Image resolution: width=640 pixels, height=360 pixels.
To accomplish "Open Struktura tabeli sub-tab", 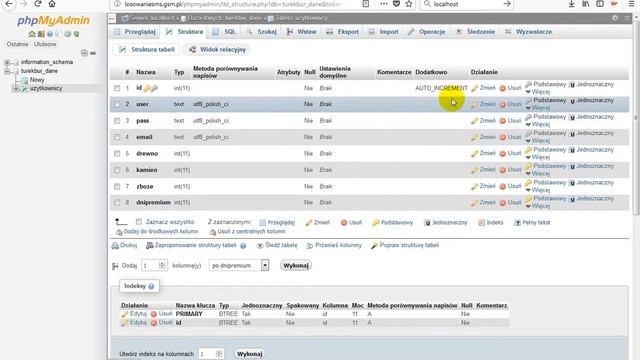I will (x=147, y=49).
